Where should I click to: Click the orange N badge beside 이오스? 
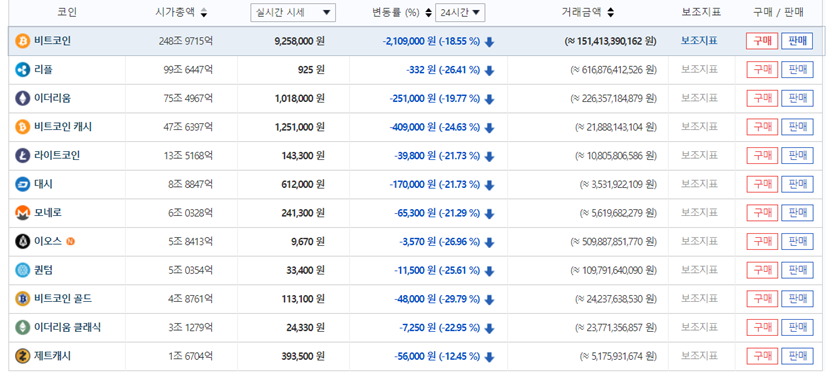click(x=70, y=242)
